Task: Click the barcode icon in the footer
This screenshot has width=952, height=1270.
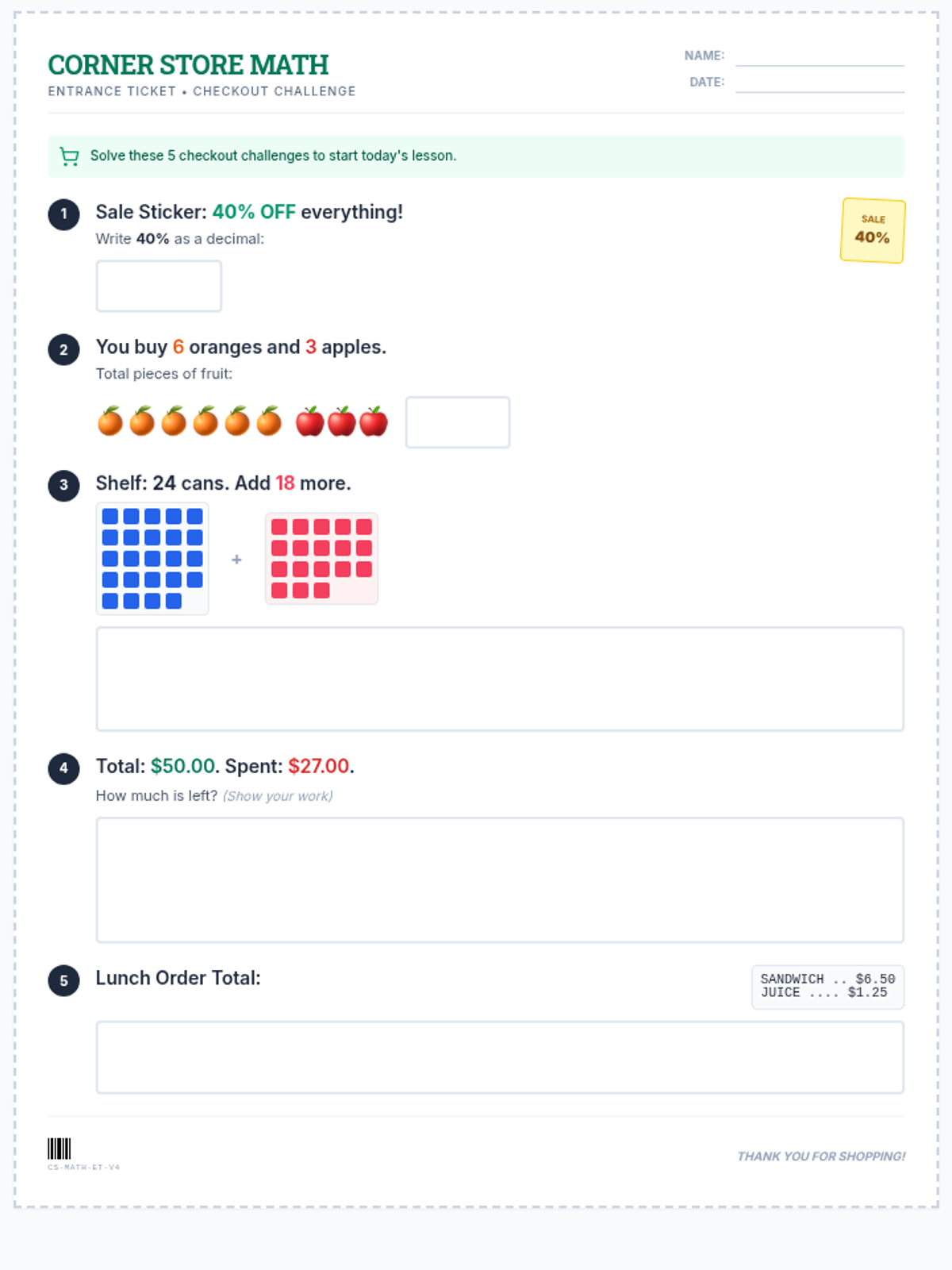Action: tap(59, 1149)
